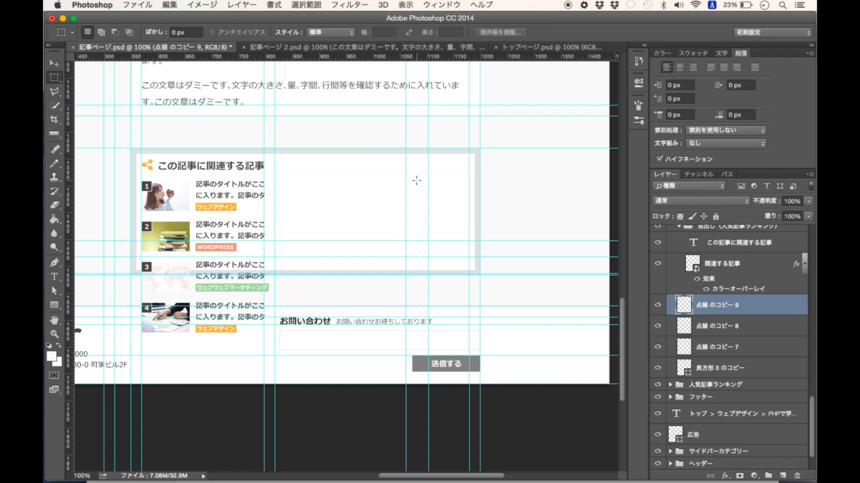Screen dimensions: 860x483
Task: Hide the 広告 layer
Action: (x=658, y=434)
